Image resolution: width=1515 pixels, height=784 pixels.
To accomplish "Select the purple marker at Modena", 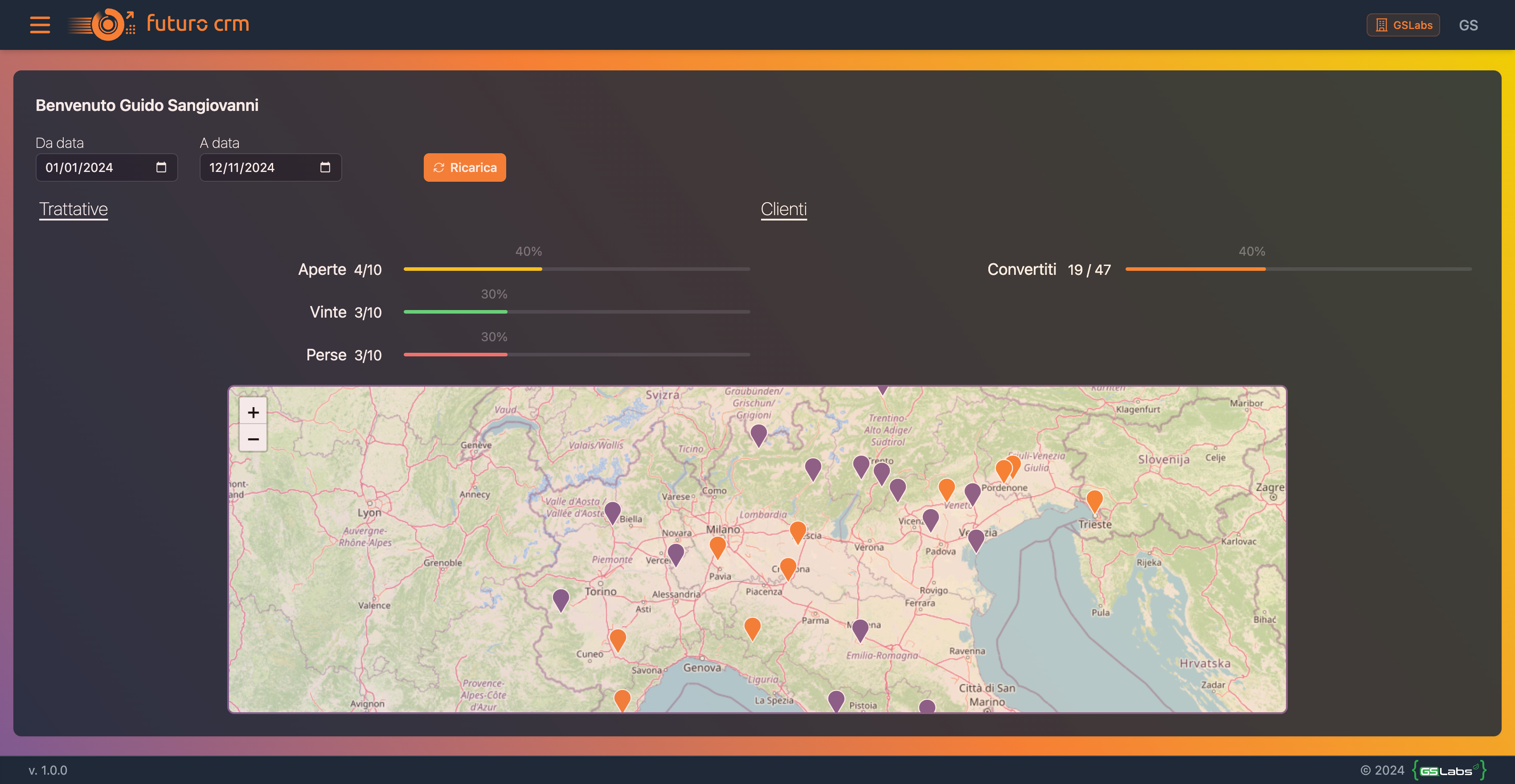I will click(860, 630).
